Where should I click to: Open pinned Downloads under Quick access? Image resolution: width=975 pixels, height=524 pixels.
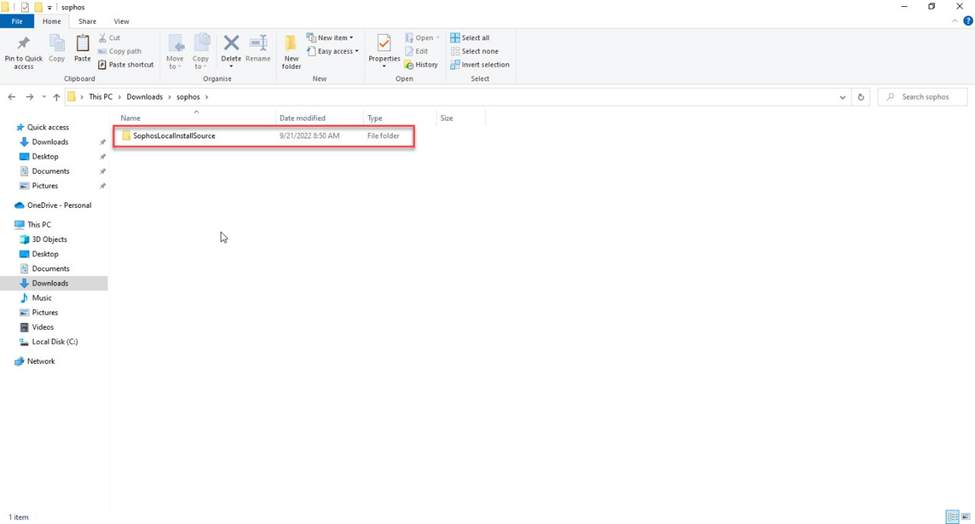pyautogui.click(x=50, y=142)
